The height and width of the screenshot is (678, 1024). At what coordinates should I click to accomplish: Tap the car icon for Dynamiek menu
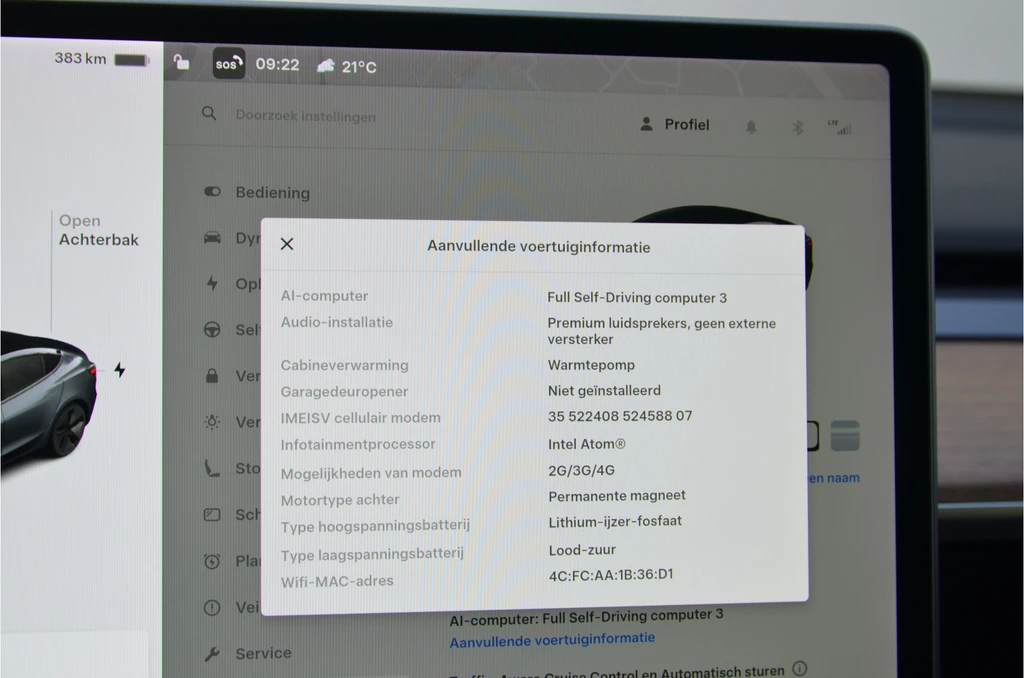tap(212, 237)
